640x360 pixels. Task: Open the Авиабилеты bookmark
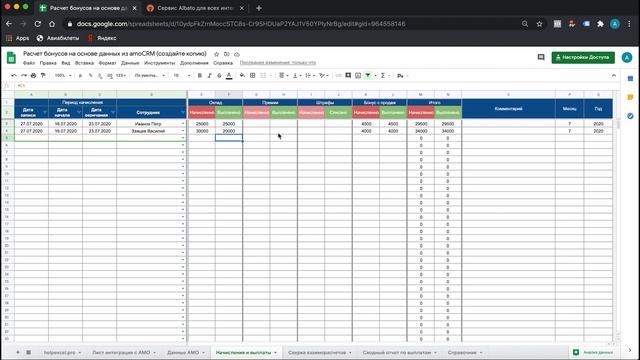pos(58,38)
